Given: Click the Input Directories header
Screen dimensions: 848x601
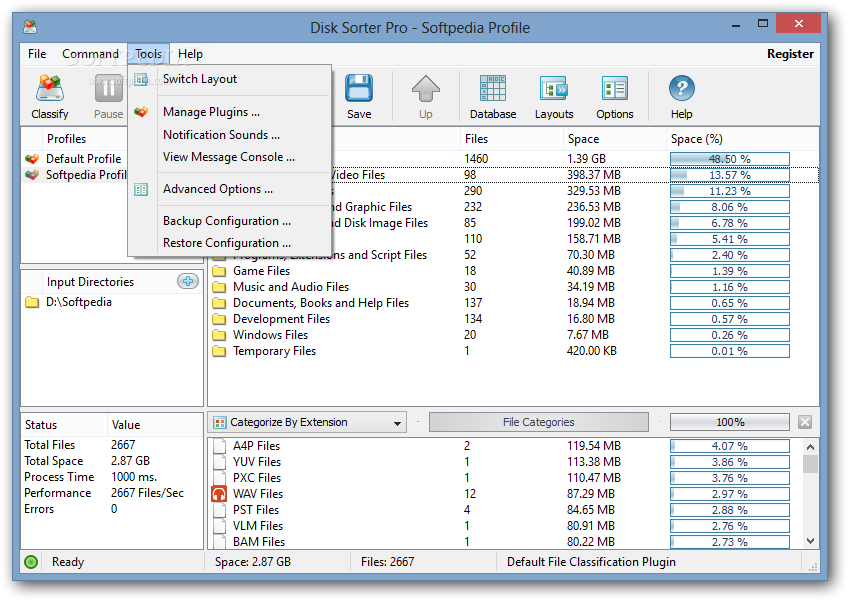Looking at the screenshot, I should [x=90, y=282].
